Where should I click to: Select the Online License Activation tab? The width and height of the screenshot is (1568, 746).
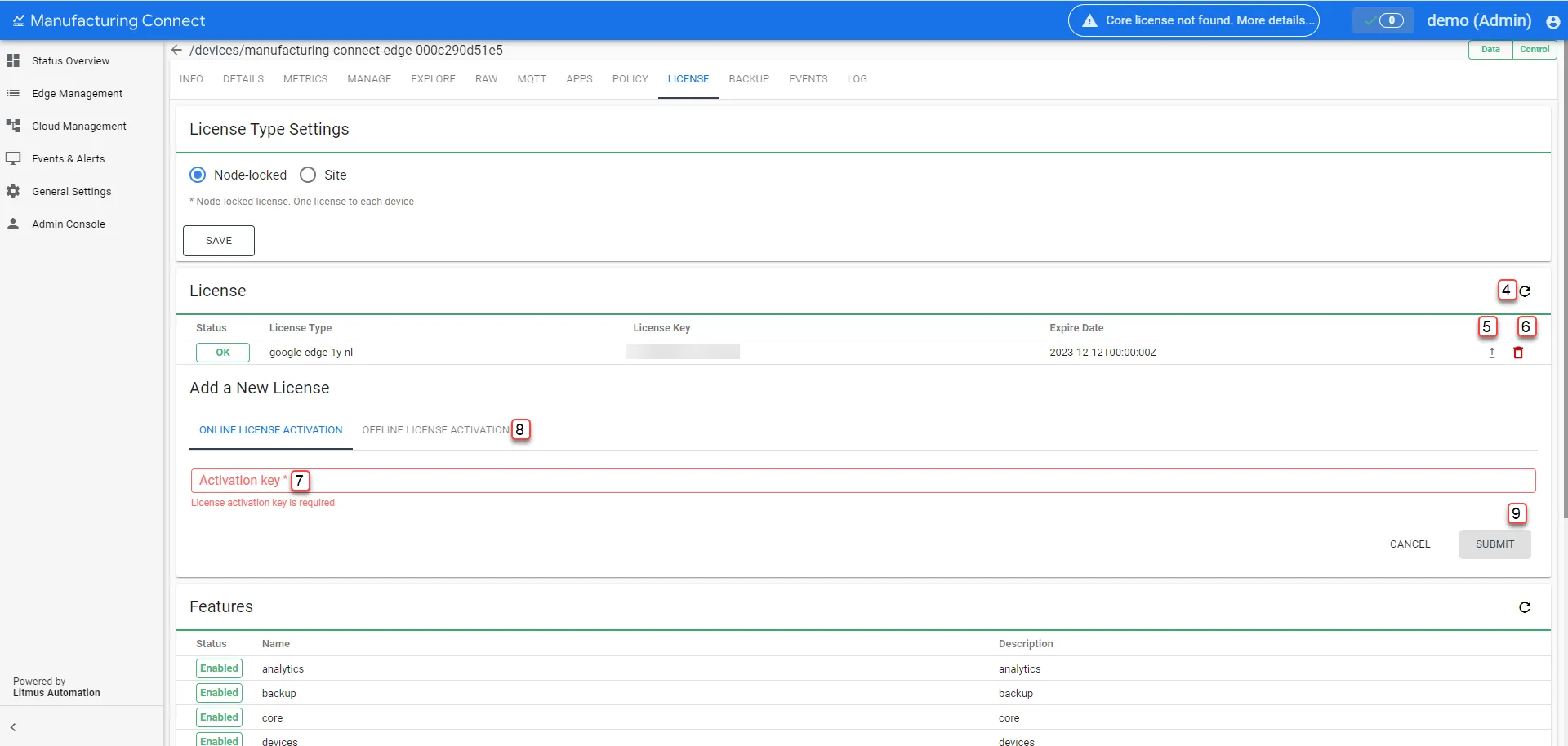271,430
